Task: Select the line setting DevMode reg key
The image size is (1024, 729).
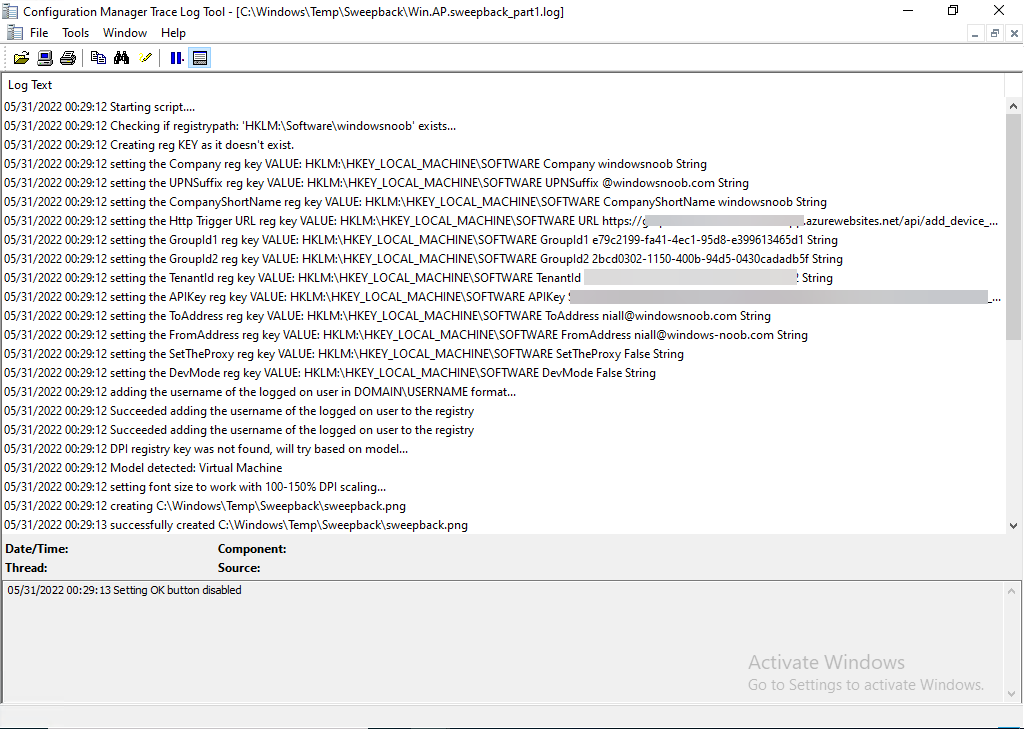Action: [x=503, y=372]
